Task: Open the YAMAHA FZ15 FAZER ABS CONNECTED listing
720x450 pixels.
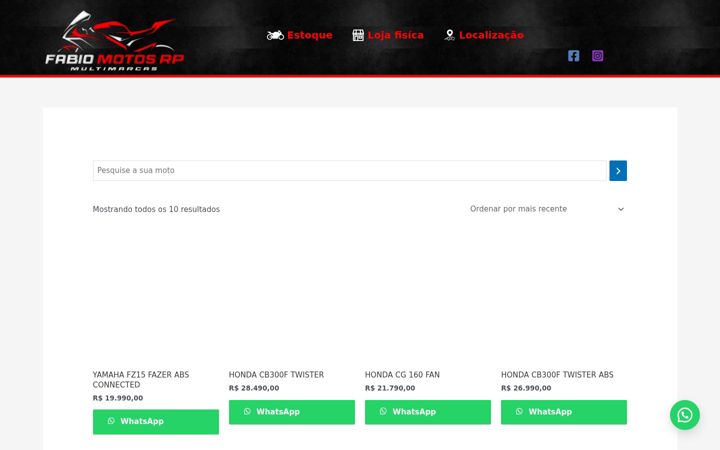Action: coord(141,380)
